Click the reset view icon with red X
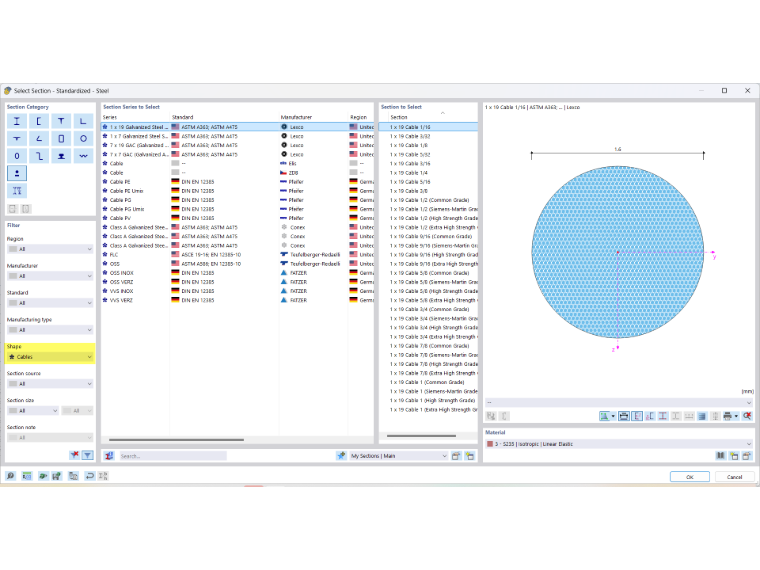 pos(747,416)
